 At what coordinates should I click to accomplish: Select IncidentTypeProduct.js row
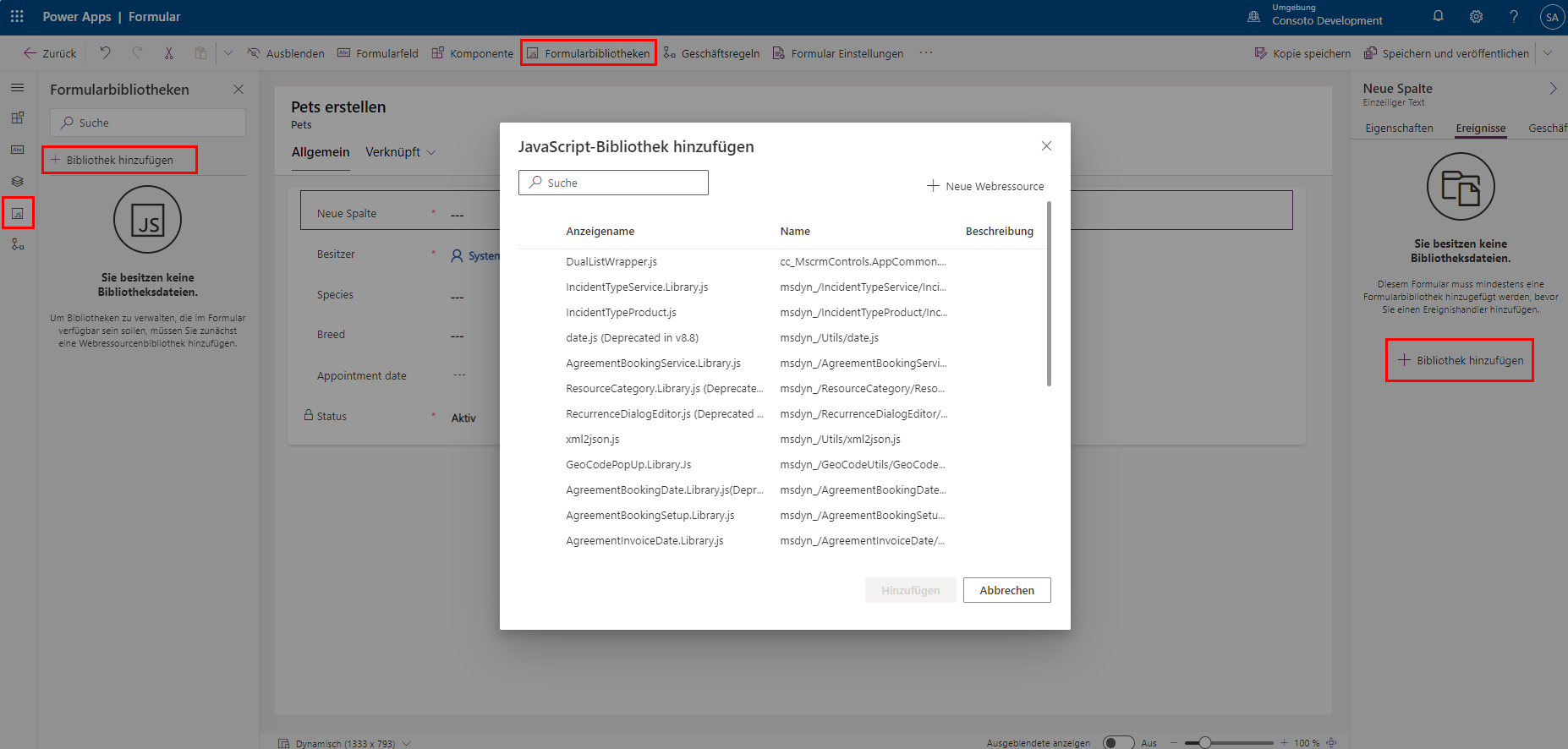(781, 312)
